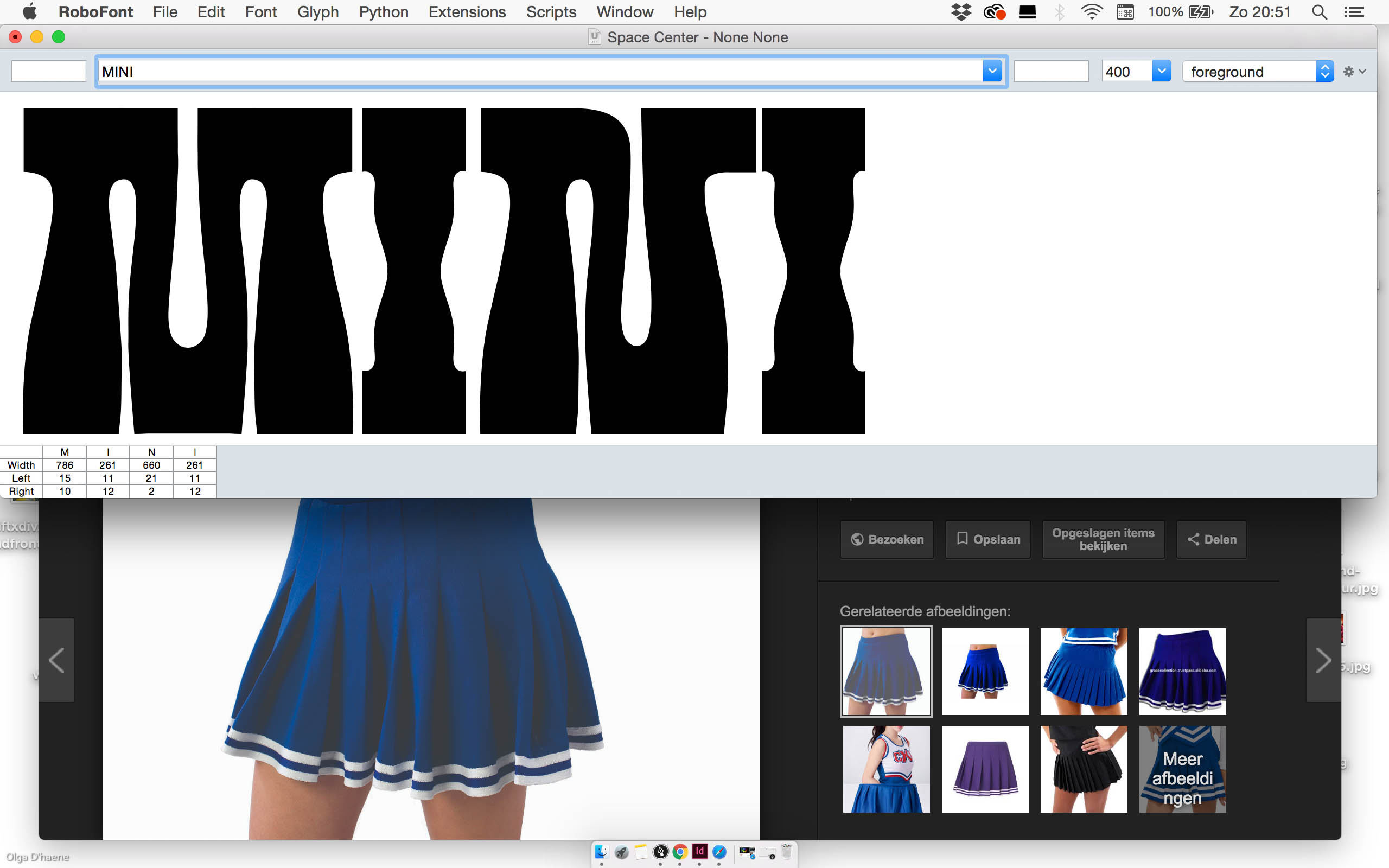
Task: Open the foreground layer selector
Action: [x=1258, y=71]
